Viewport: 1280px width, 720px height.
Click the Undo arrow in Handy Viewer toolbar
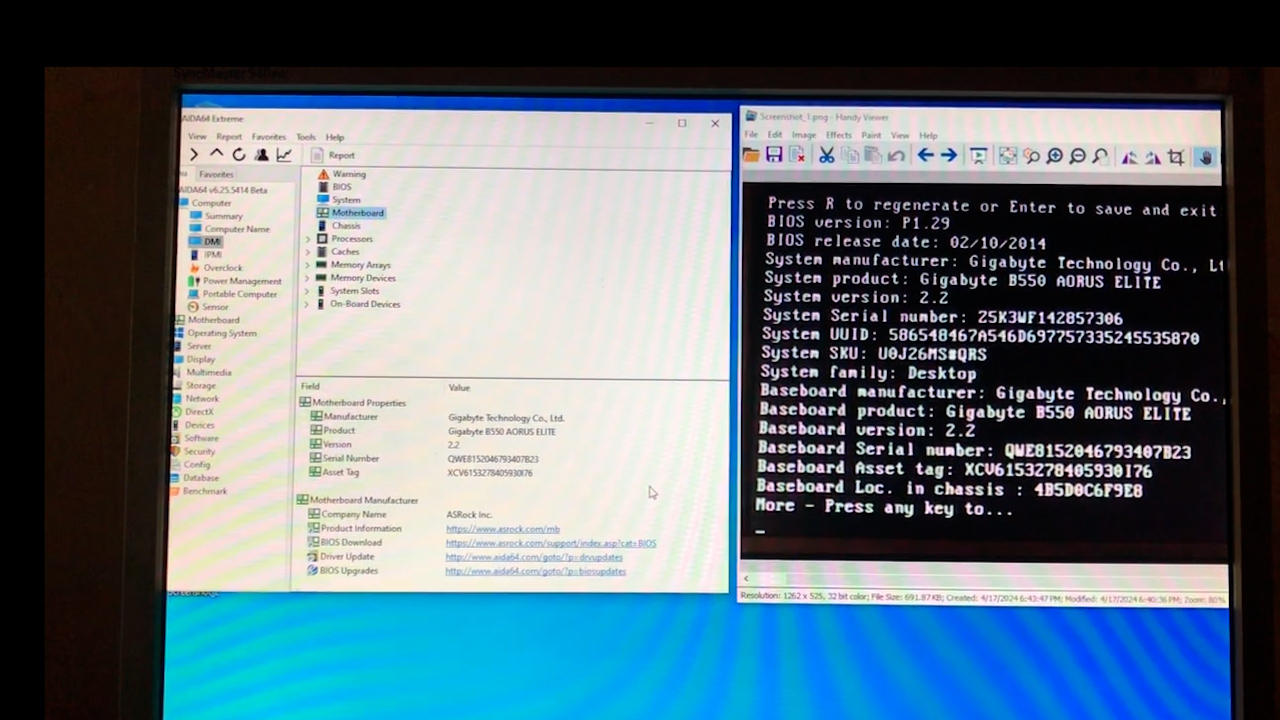click(896, 155)
